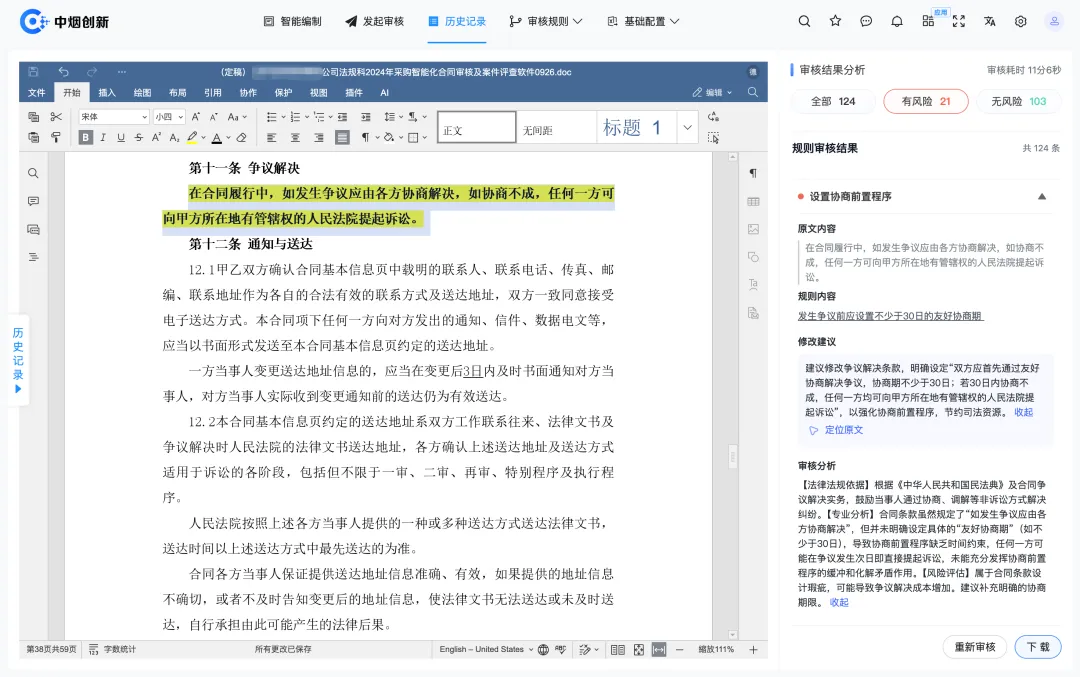Open the message chat bubble icon
1080x677 pixels.
866,21
